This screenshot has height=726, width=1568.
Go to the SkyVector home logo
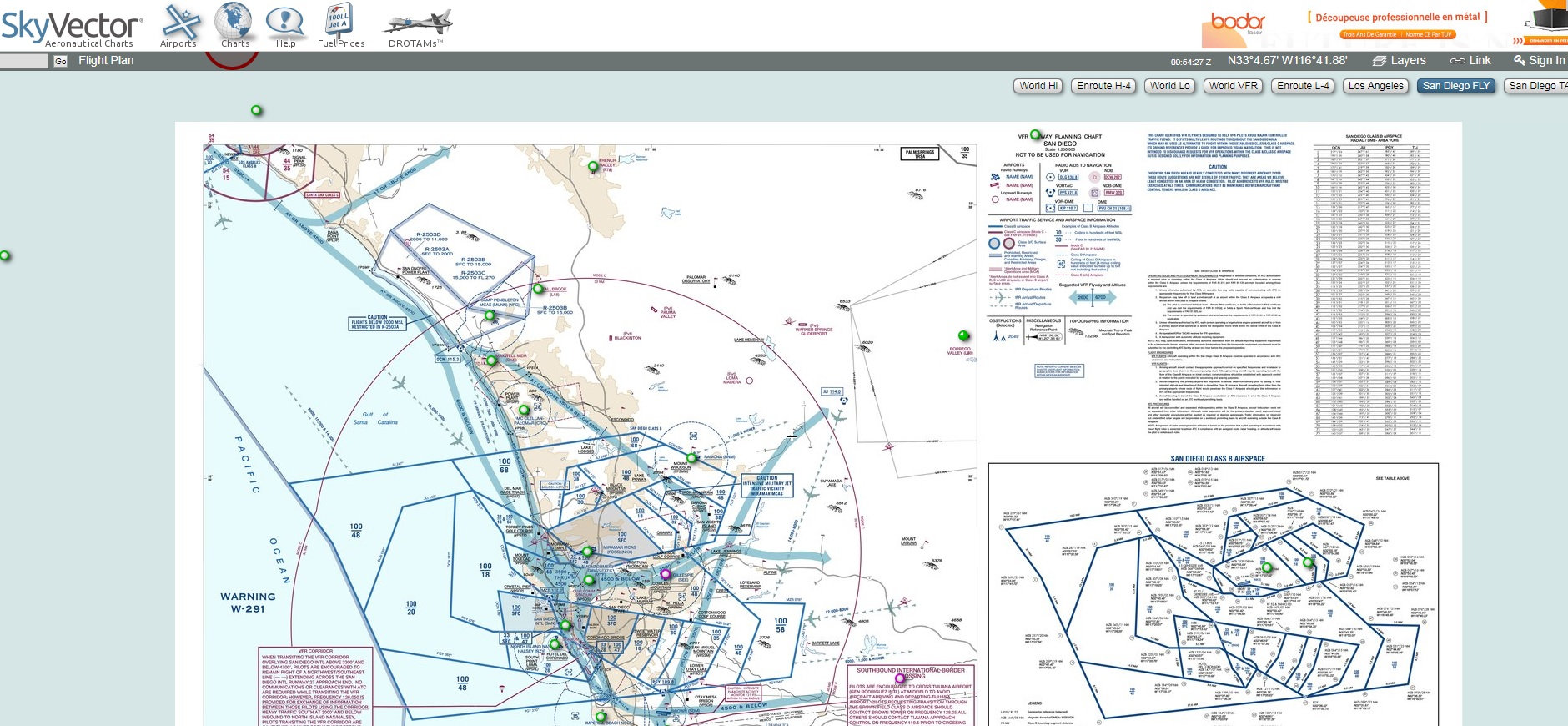tap(73, 28)
